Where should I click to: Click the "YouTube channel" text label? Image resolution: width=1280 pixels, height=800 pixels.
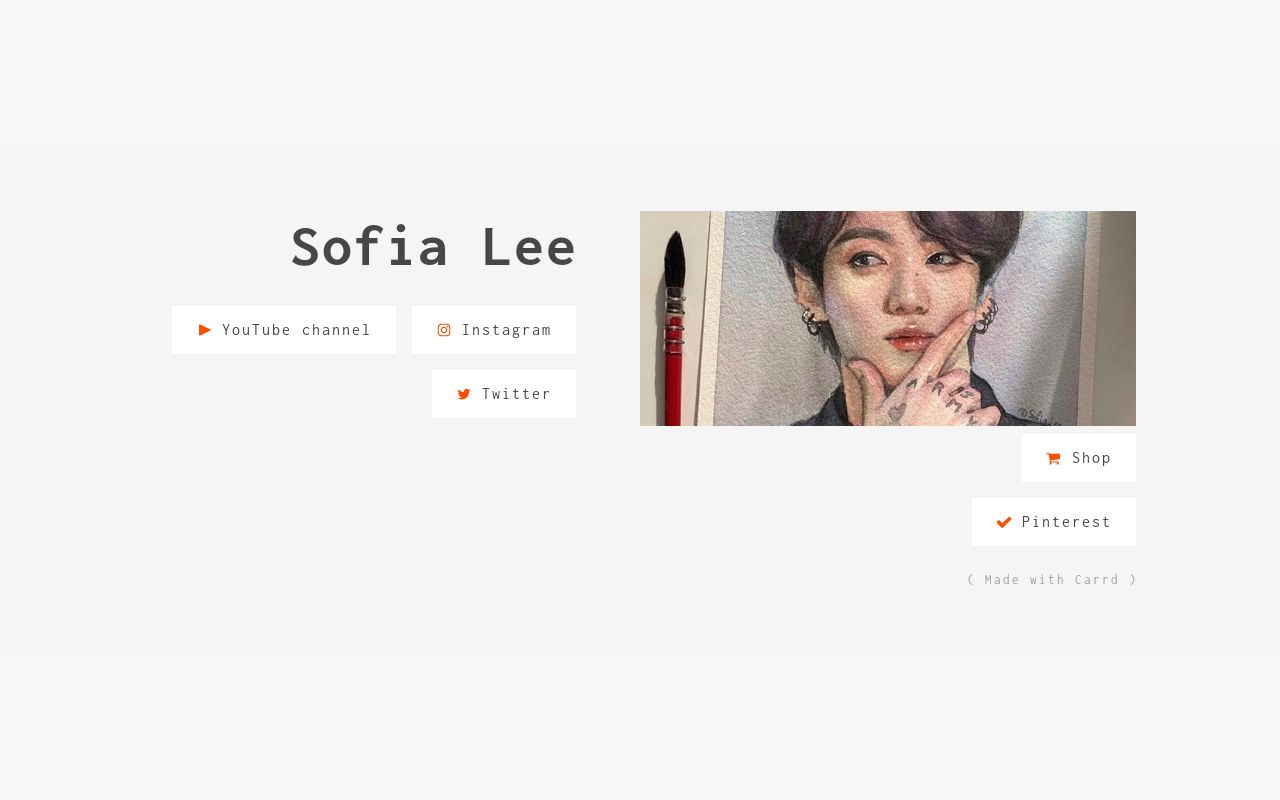coord(296,330)
